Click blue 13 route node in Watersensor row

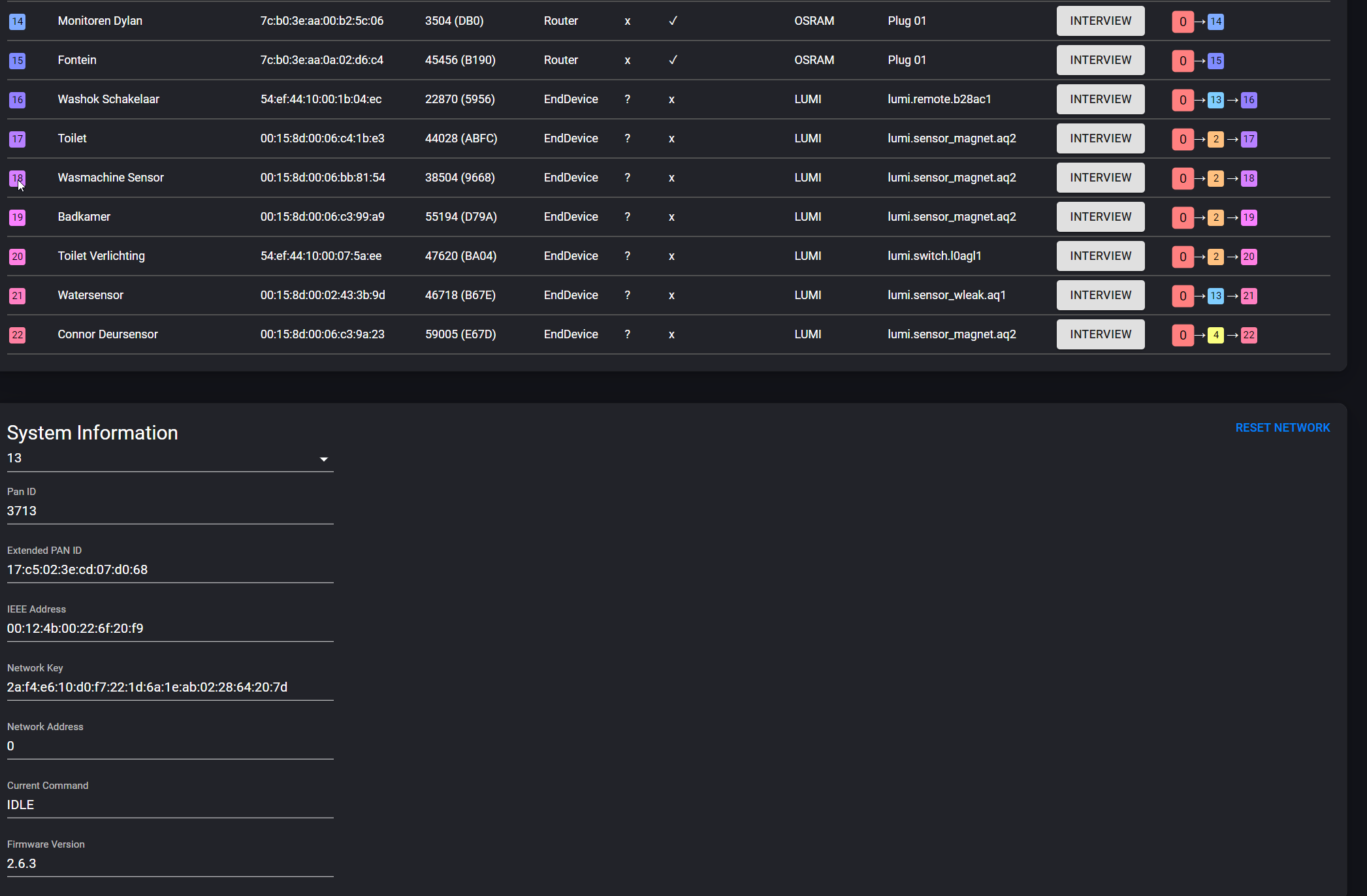(x=1215, y=296)
